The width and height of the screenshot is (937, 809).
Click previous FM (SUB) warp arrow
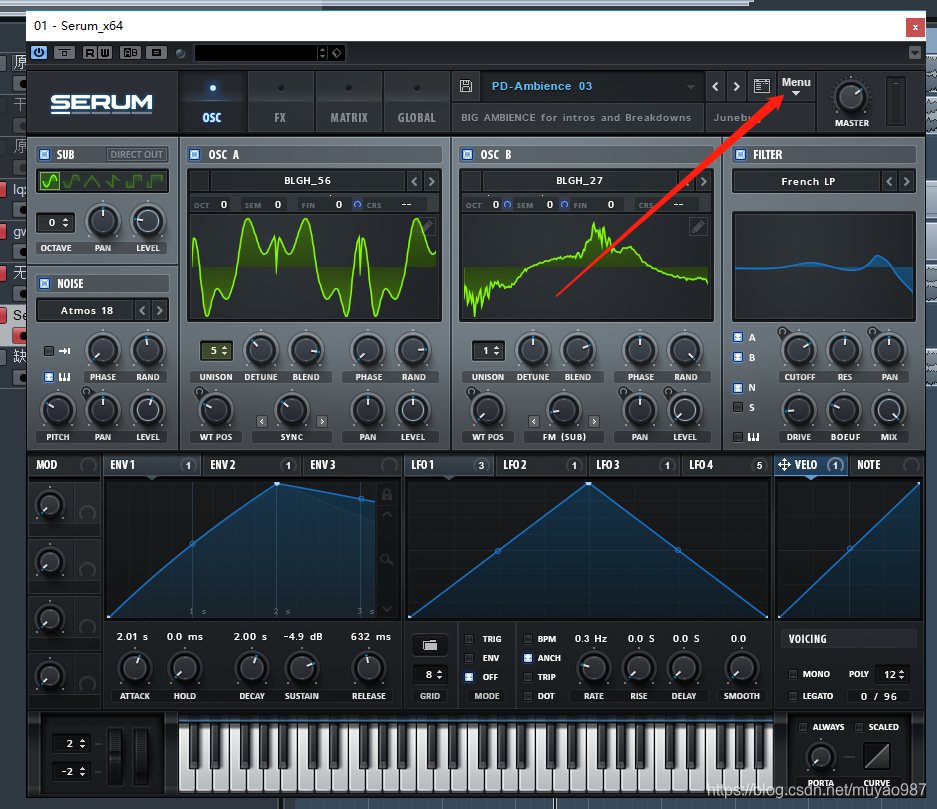[534, 421]
